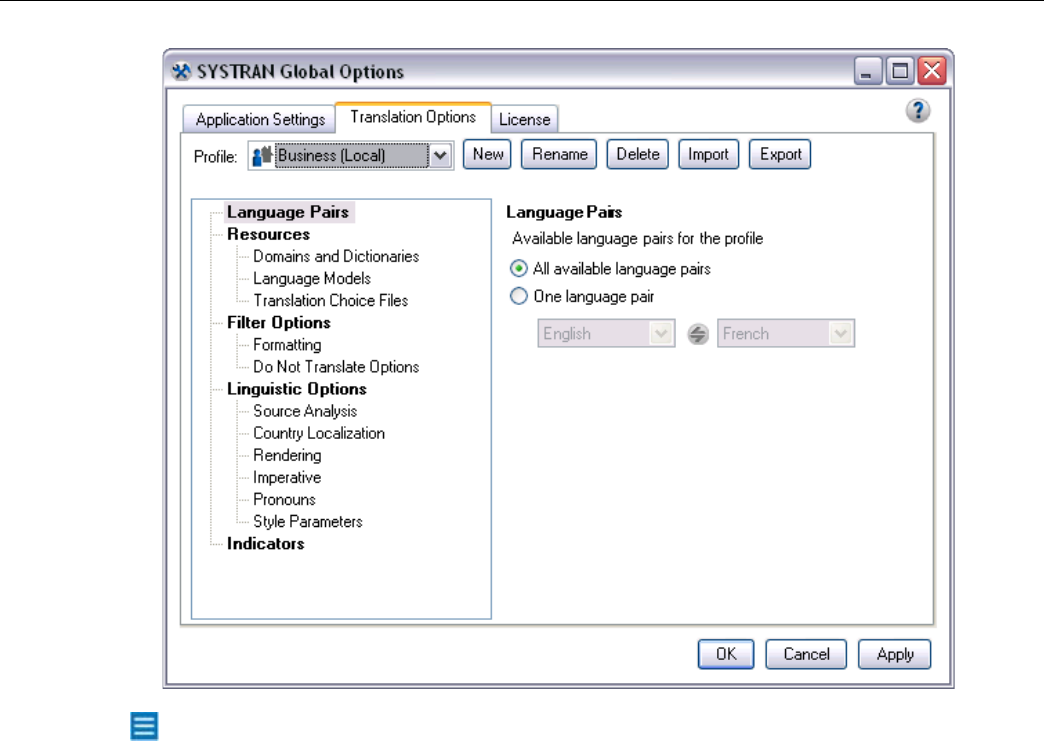
Task: Select Indicators tree node
Action: pyautogui.click(x=265, y=544)
